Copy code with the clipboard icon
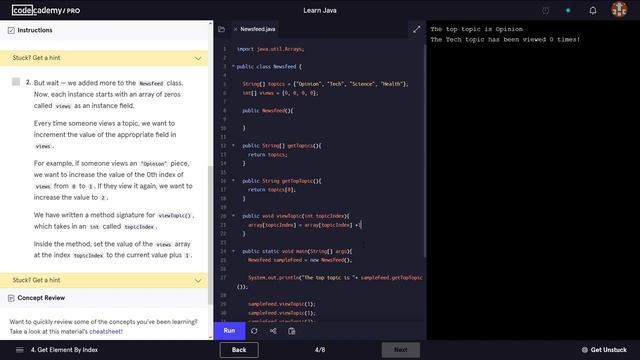This screenshot has height=360, width=640. tap(291, 331)
